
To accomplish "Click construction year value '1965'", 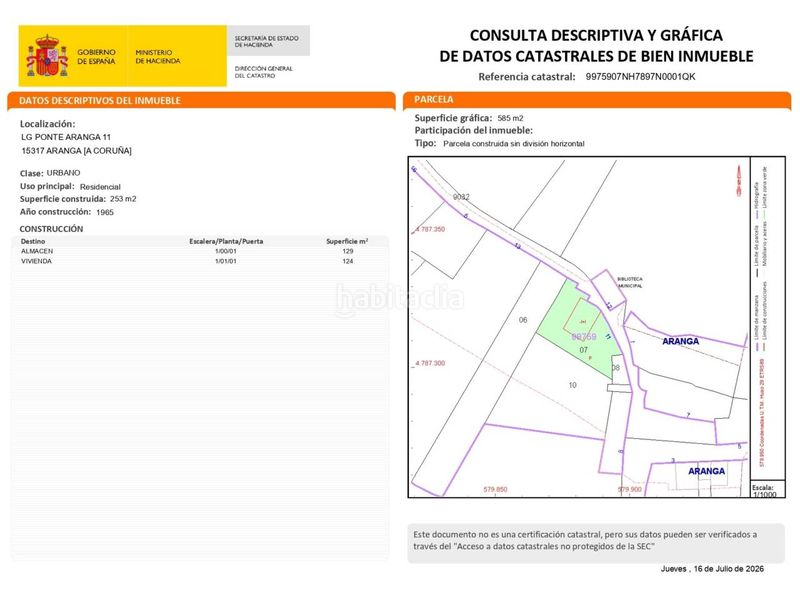I will pyautogui.click(x=105, y=212).
